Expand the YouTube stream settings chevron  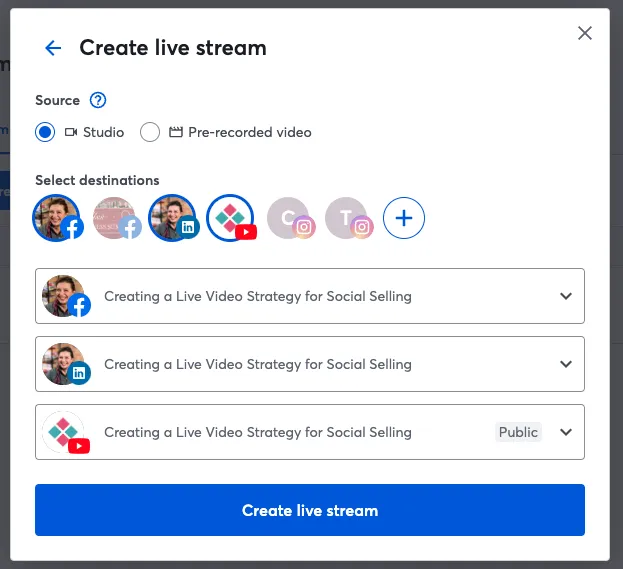[x=566, y=432]
